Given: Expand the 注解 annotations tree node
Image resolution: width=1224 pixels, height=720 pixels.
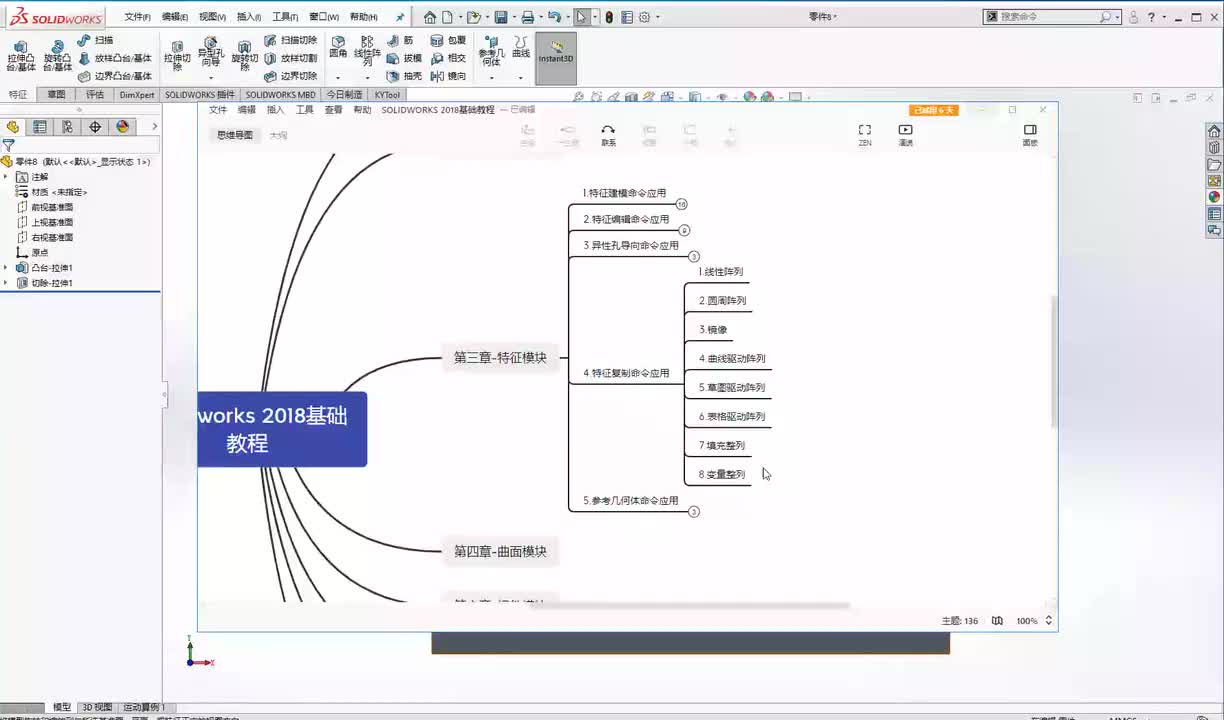Looking at the screenshot, I should (x=5, y=176).
